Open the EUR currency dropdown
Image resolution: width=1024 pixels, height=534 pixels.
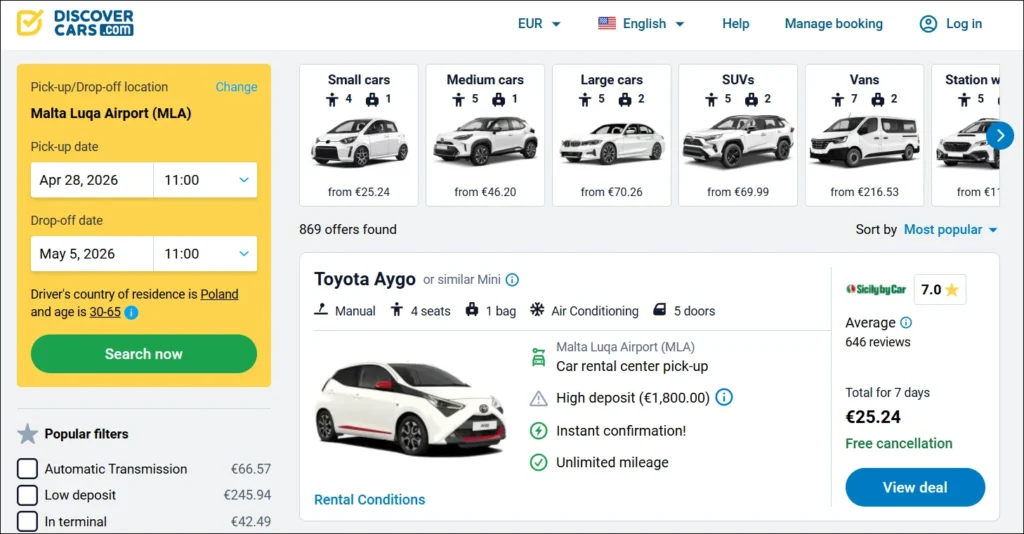(539, 24)
